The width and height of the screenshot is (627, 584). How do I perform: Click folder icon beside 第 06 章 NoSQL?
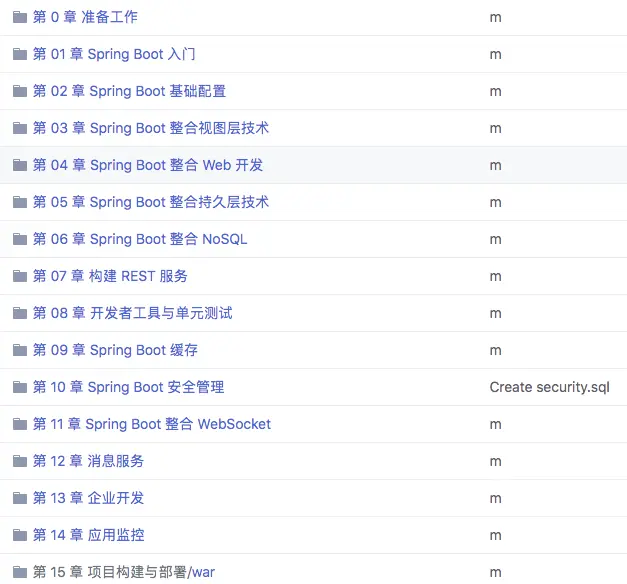20,239
